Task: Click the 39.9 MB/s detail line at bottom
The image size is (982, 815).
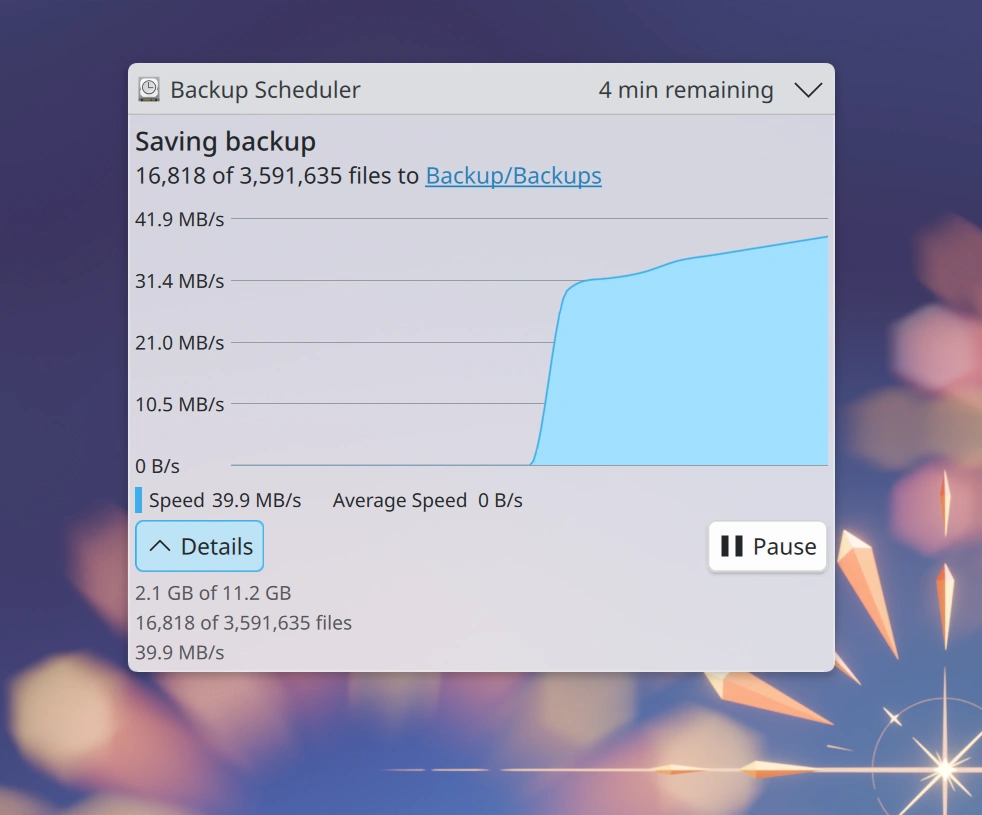Action: (180, 652)
